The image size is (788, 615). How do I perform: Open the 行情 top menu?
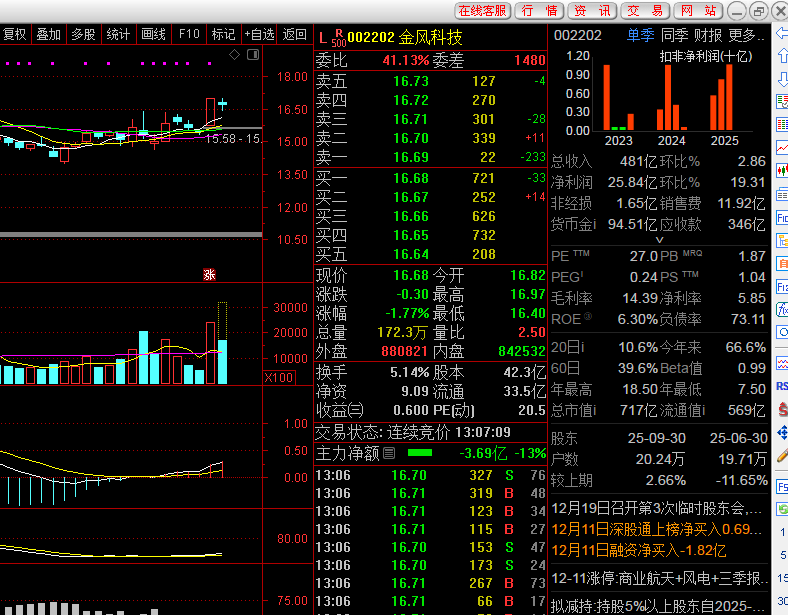click(539, 11)
